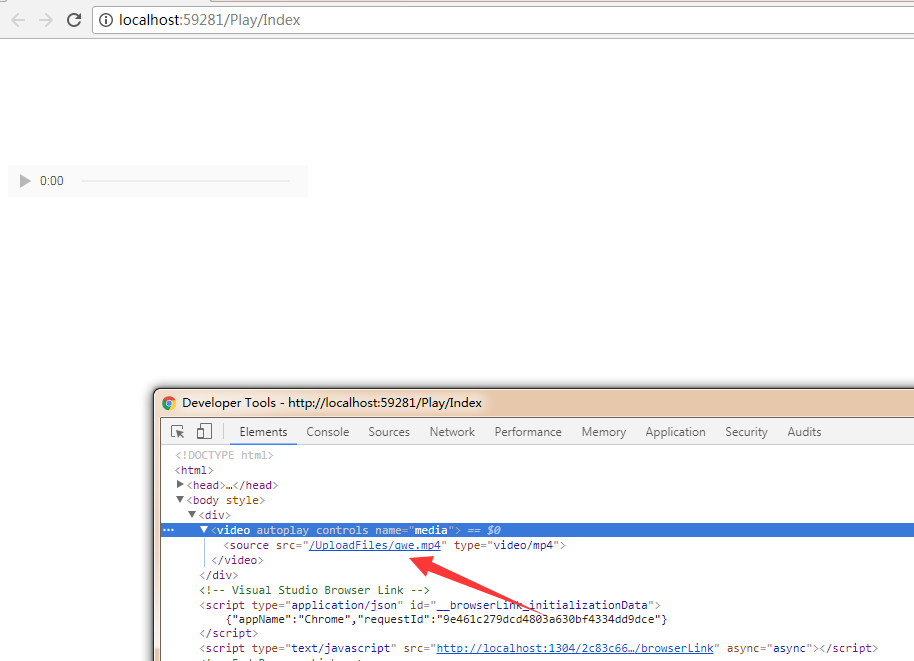Collapse the video node triangle
The width and height of the screenshot is (914, 661).
point(203,530)
